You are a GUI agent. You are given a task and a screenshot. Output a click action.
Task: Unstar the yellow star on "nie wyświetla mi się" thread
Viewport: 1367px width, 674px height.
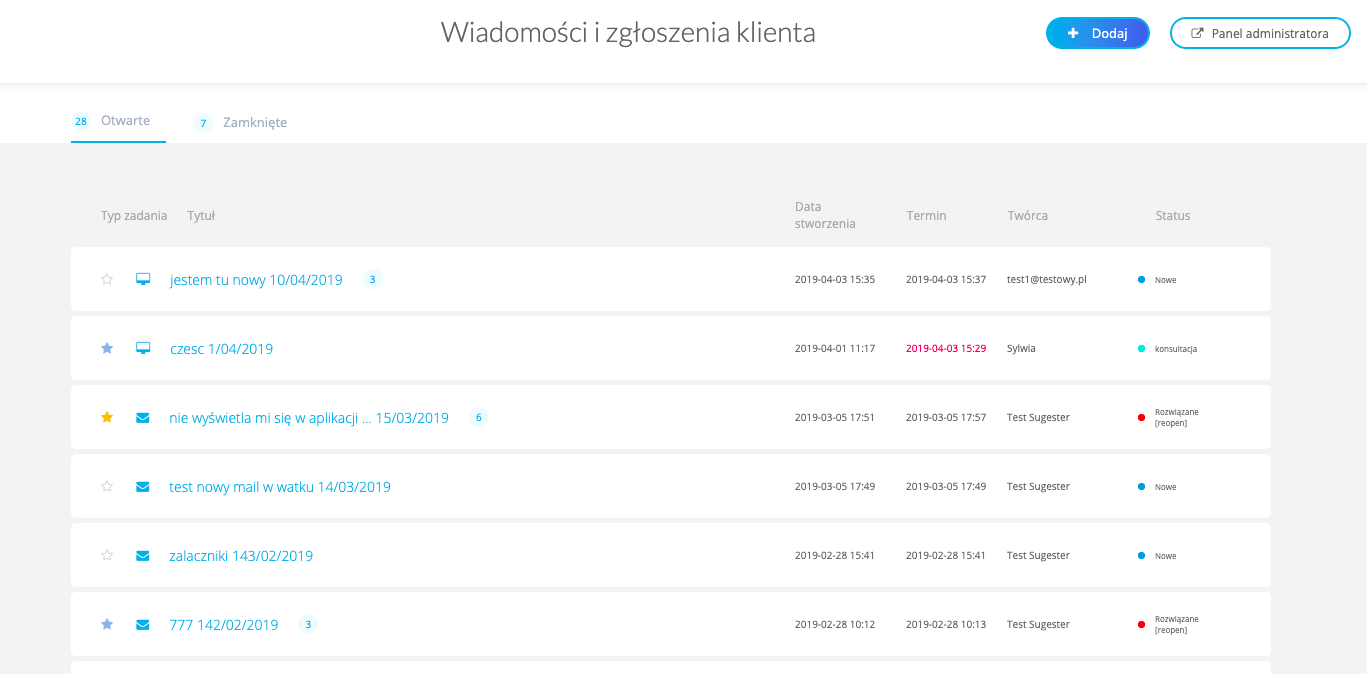point(107,417)
